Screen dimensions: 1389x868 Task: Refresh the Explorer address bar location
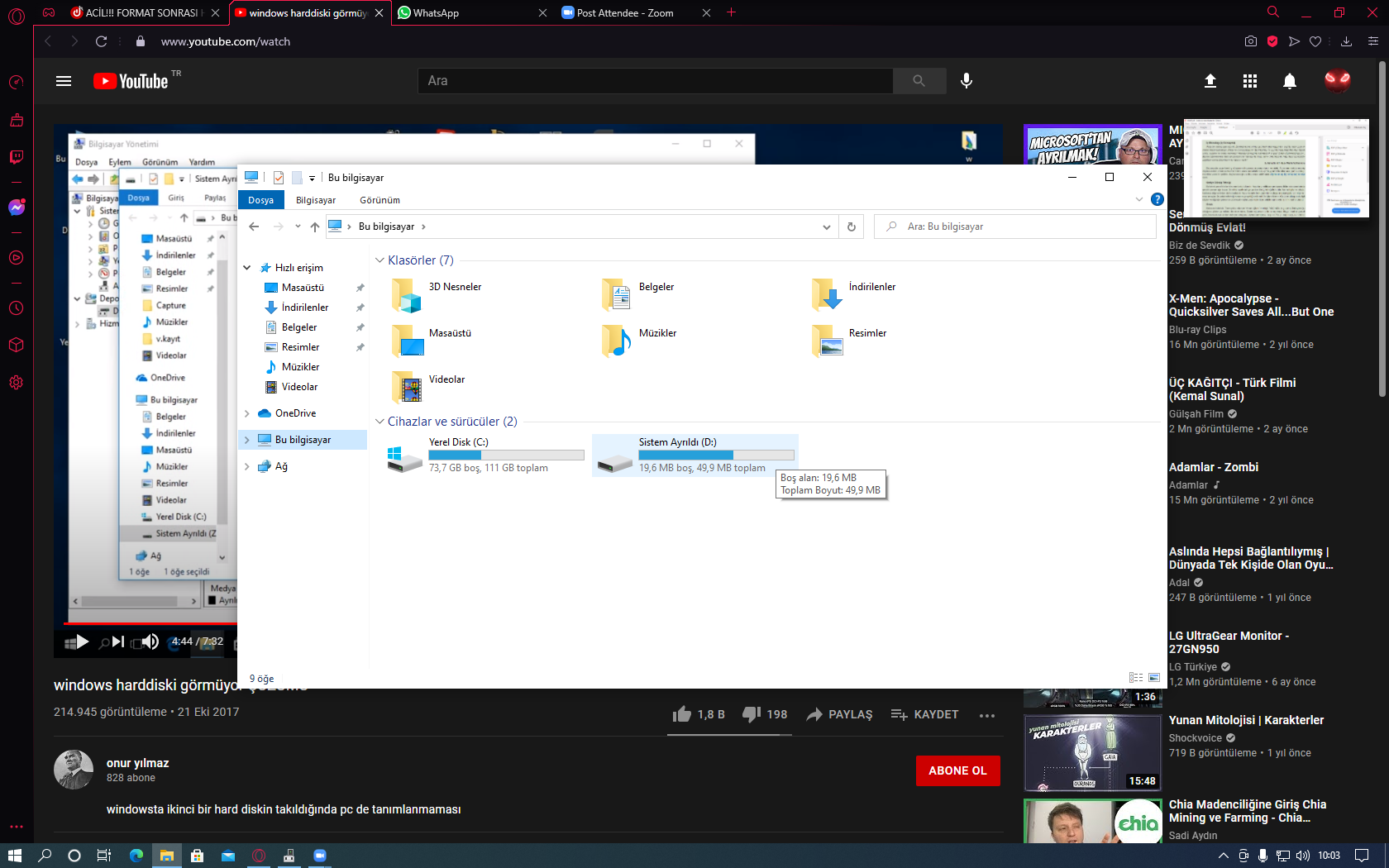852,227
